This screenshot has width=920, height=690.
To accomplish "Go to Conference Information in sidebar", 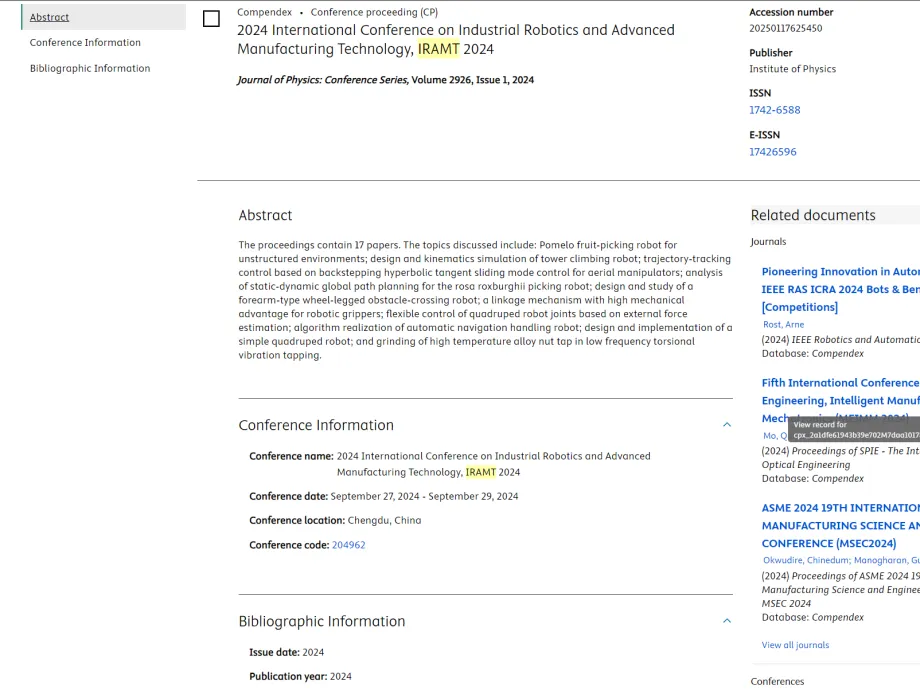I will 85,43.
